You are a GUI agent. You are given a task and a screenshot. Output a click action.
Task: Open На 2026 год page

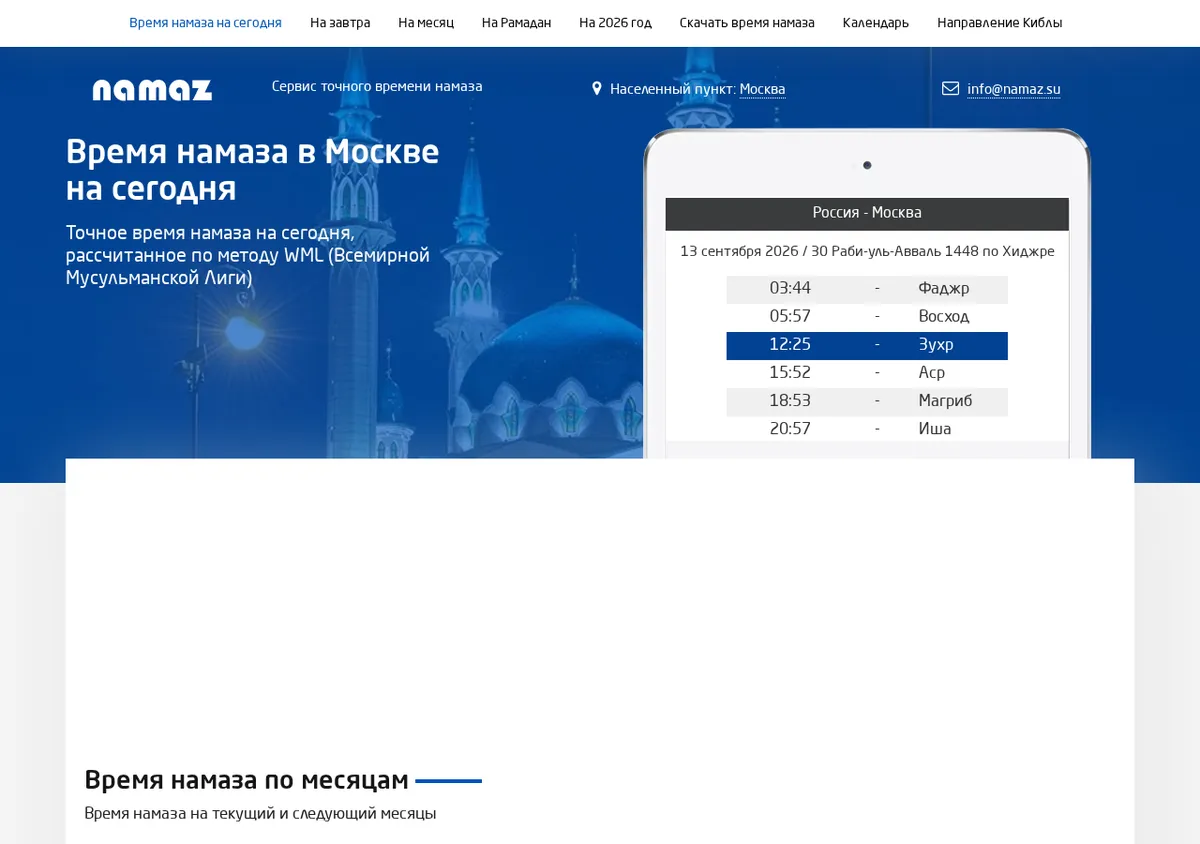(x=615, y=23)
